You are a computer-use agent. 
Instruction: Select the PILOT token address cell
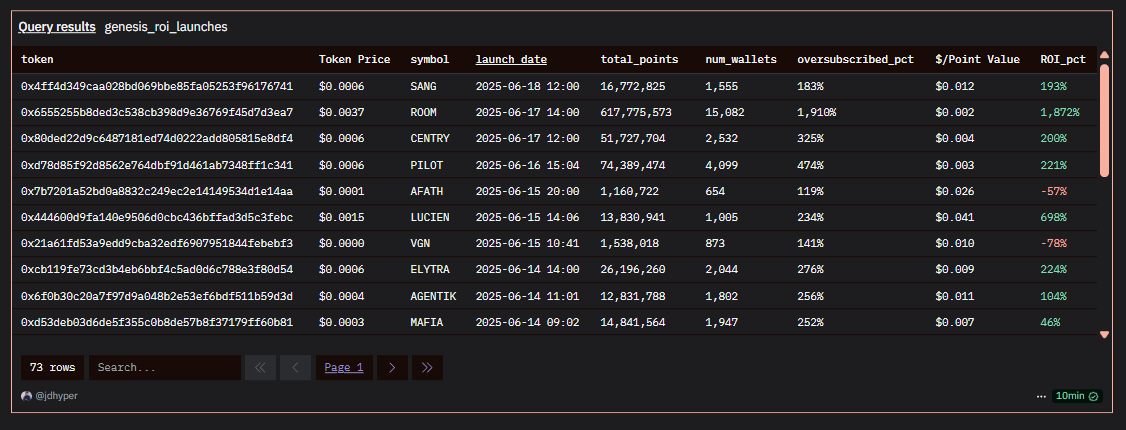157,165
